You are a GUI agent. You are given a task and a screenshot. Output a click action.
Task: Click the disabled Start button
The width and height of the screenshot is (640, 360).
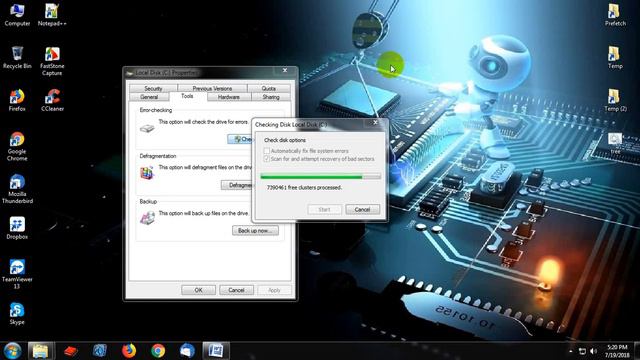[x=324, y=209]
